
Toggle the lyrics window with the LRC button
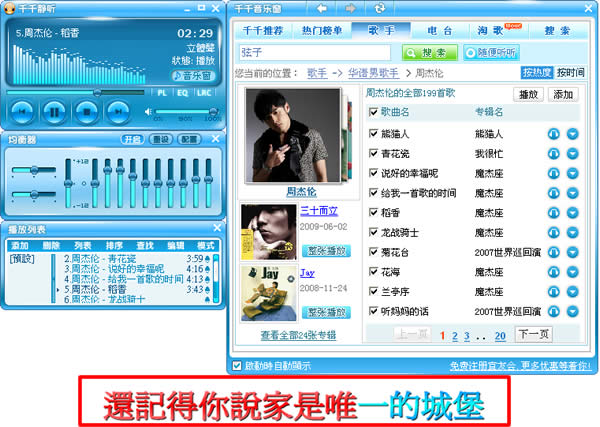click(x=204, y=93)
